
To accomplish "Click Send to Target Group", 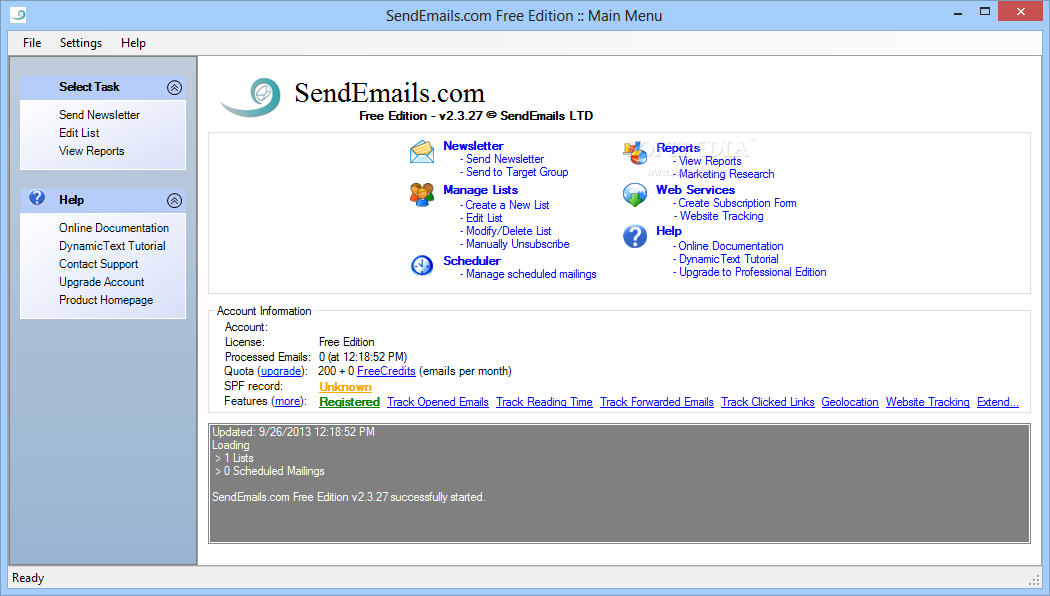I will pyautogui.click(x=517, y=172).
